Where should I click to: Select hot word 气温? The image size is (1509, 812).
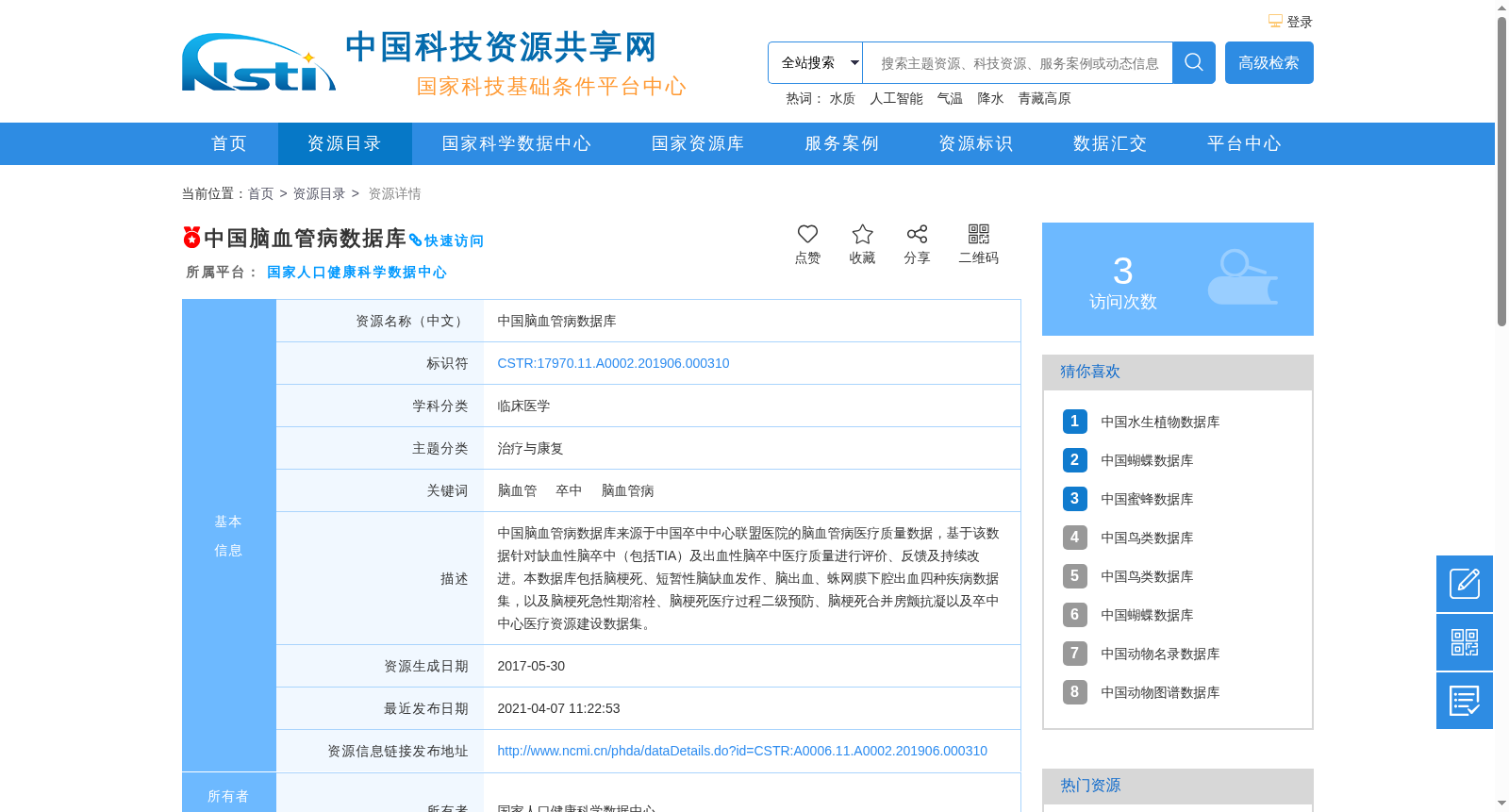point(950,98)
